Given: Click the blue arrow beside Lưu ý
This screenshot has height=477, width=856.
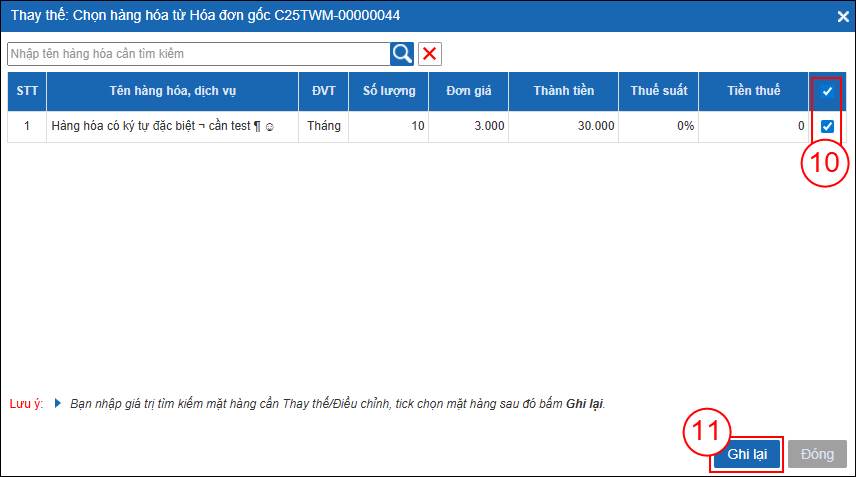Looking at the screenshot, I should tap(58, 404).
